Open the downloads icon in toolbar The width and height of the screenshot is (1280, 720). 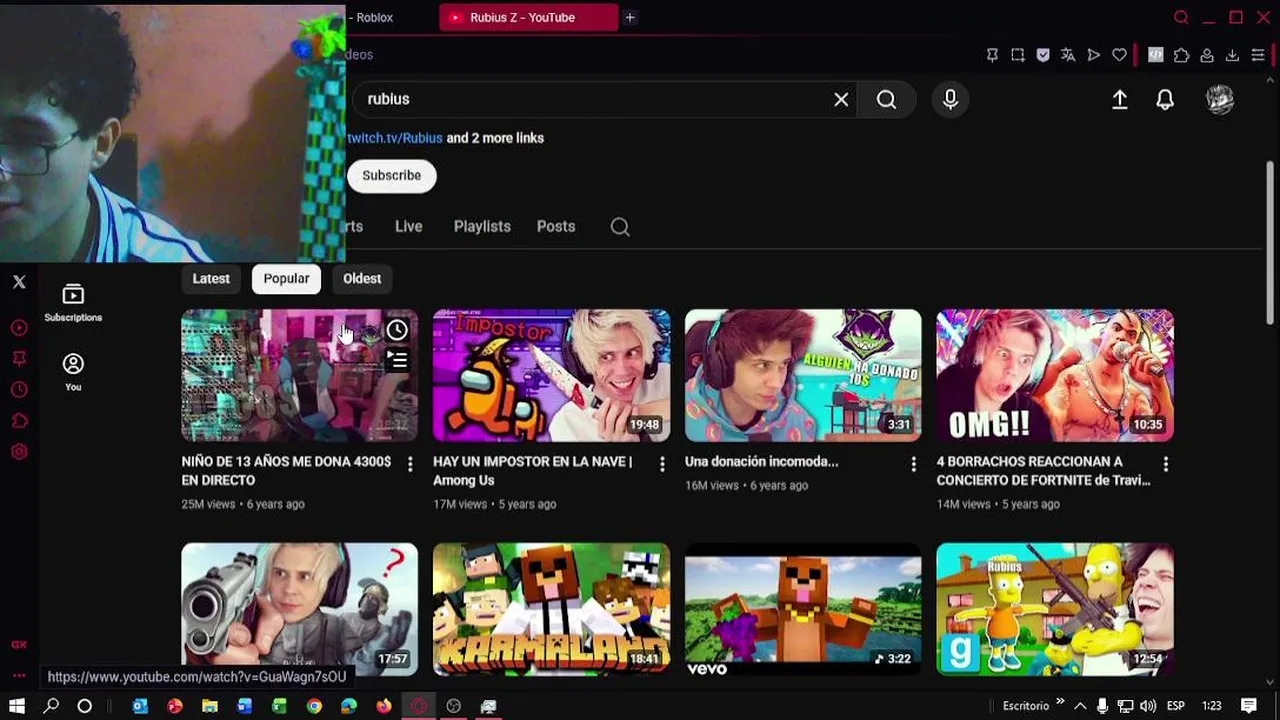(x=1232, y=55)
